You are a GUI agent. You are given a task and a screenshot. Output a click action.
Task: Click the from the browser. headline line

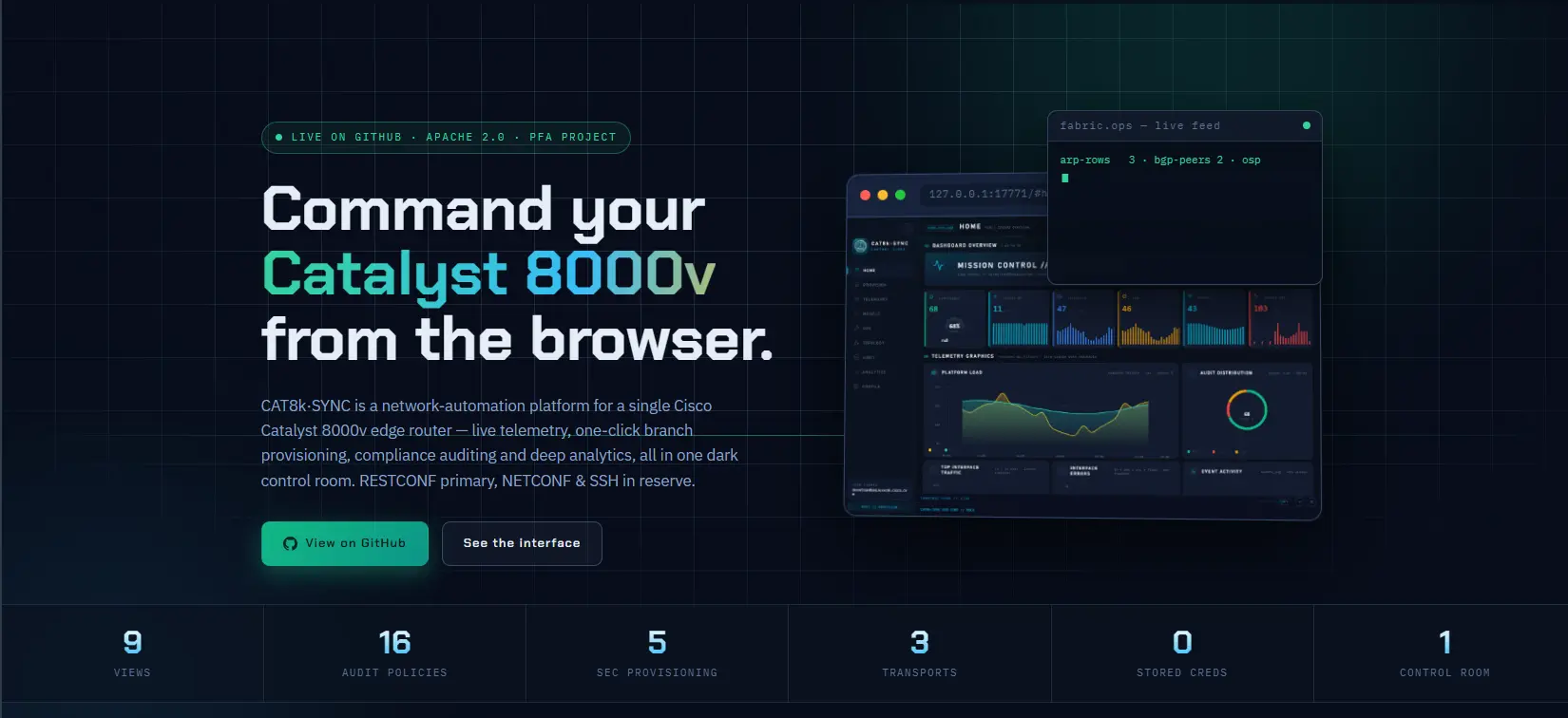(x=518, y=340)
